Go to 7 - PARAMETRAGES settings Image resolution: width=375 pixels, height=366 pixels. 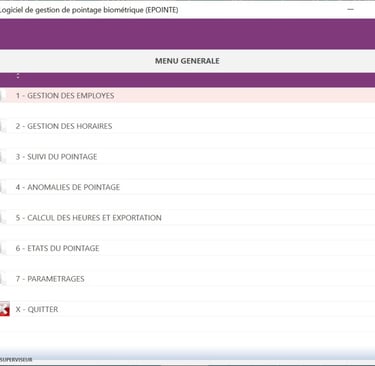click(50, 279)
